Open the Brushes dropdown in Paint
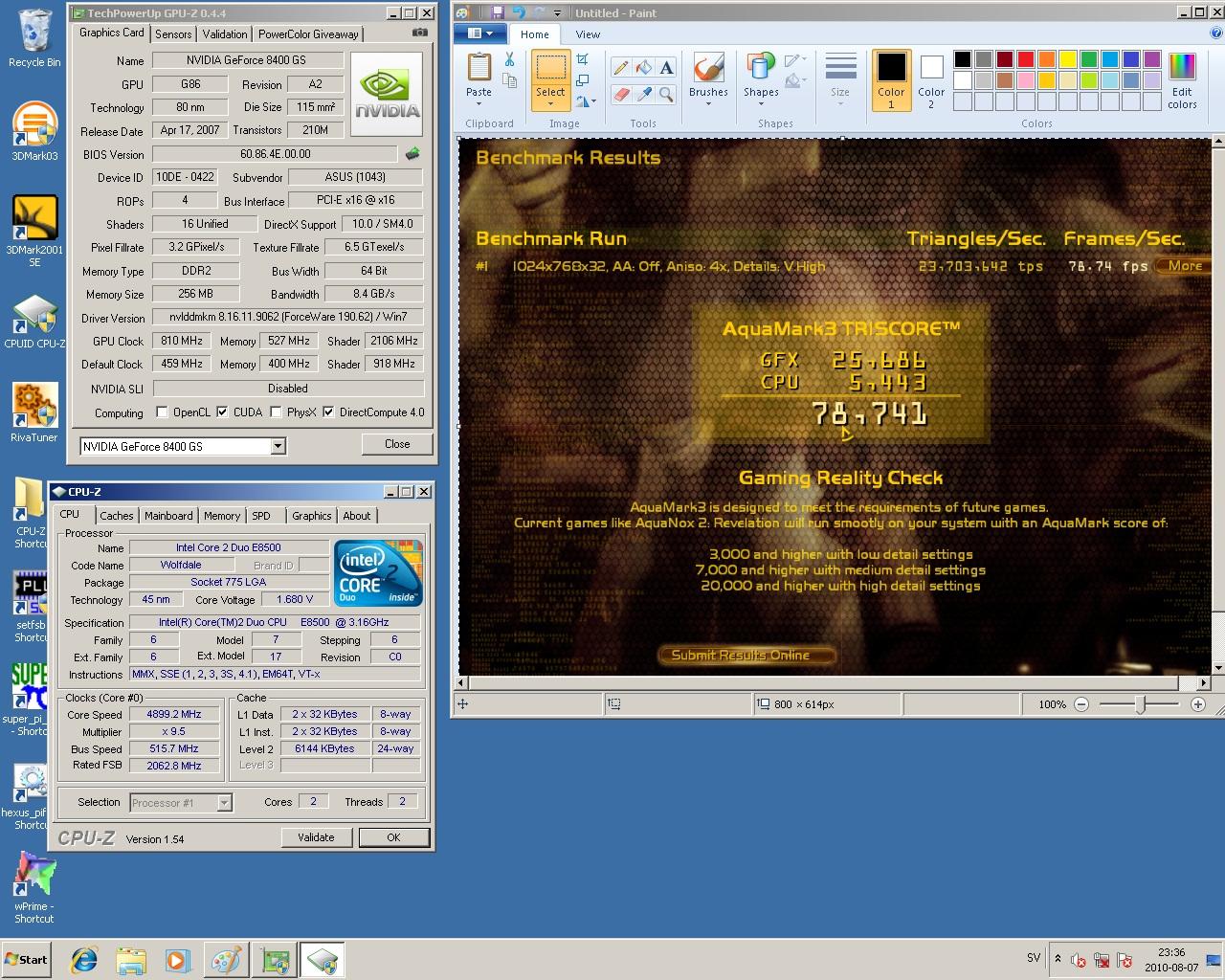The image size is (1225, 980). click(x=708, y=103)
